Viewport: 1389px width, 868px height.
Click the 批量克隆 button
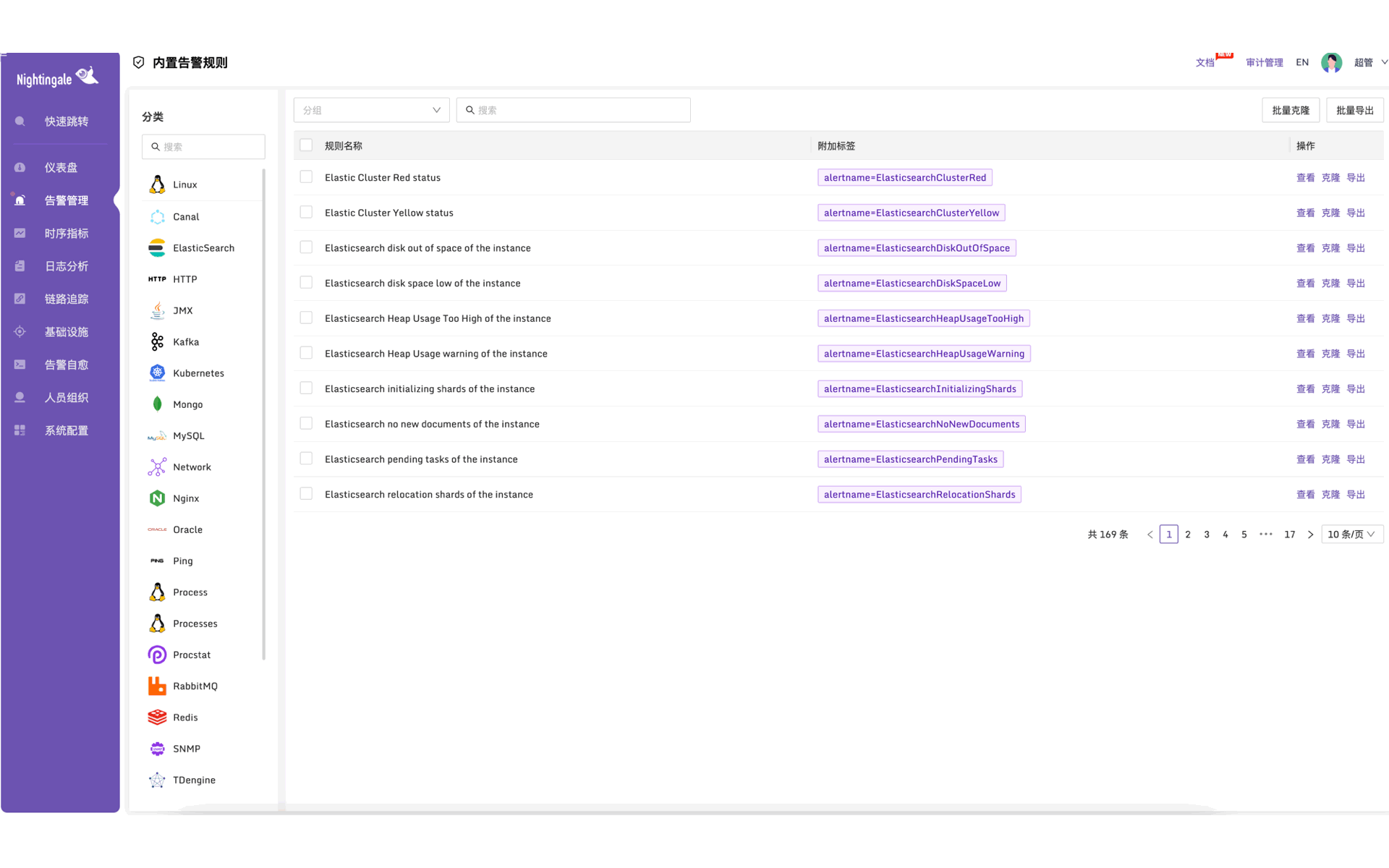[x=1291, y=110]
